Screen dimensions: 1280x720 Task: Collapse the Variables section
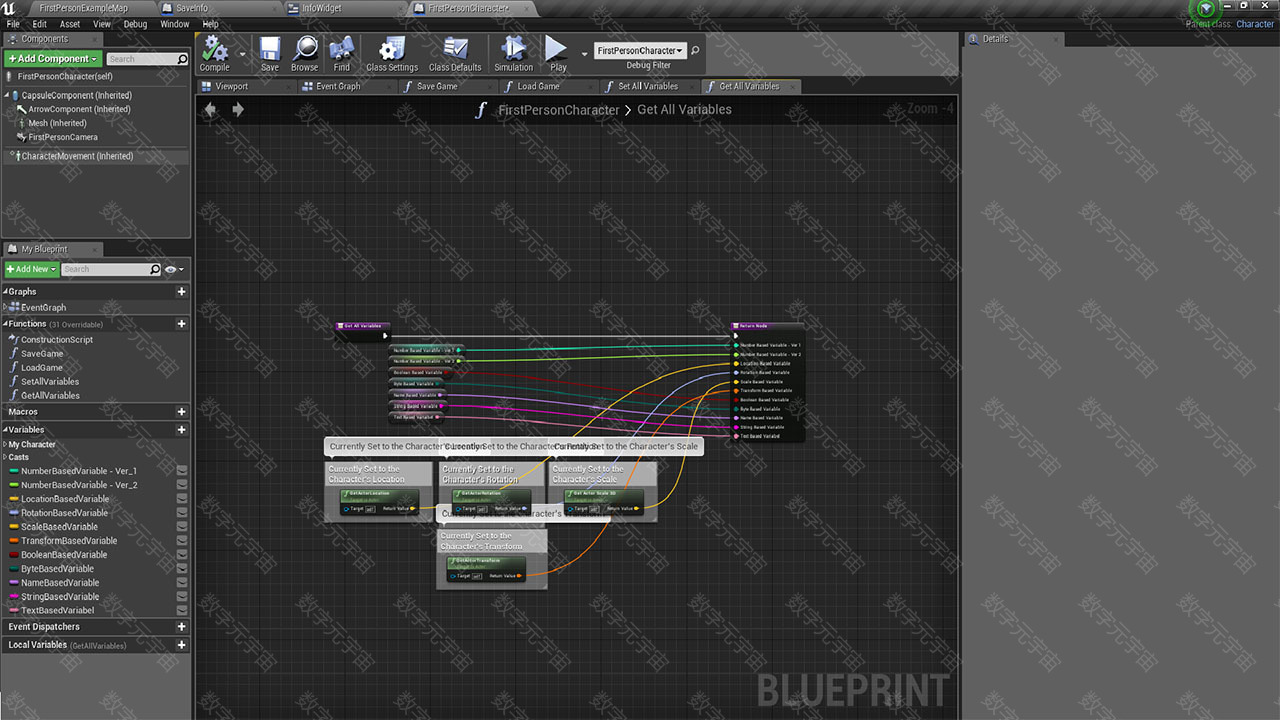(x=5, y=430)
